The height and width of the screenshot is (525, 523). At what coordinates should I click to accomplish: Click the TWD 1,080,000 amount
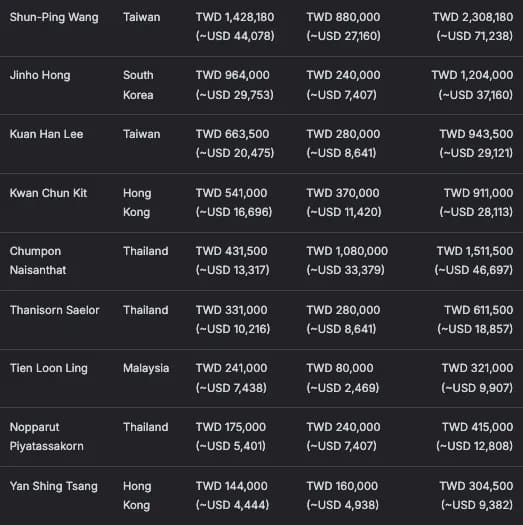pos(347,251)
